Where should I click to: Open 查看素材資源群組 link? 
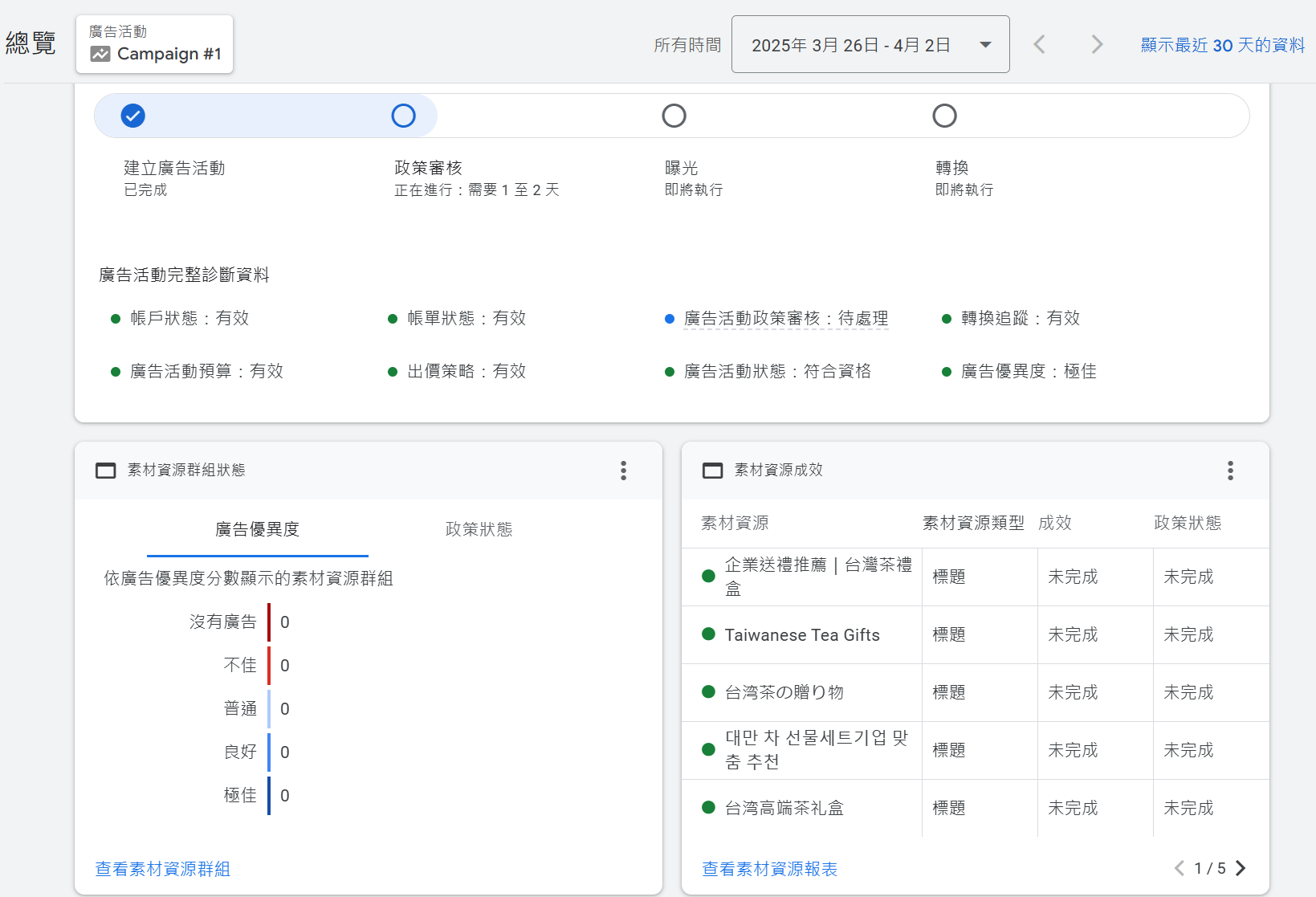[x=163, y=869]
